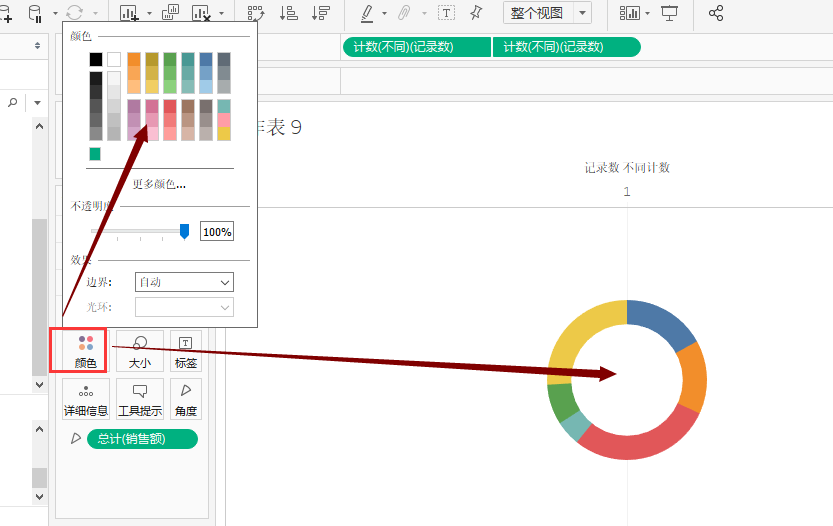This screenshot has height=526, width=833.
Task: Show or hide cards icon
Action: tap(630, 13)
